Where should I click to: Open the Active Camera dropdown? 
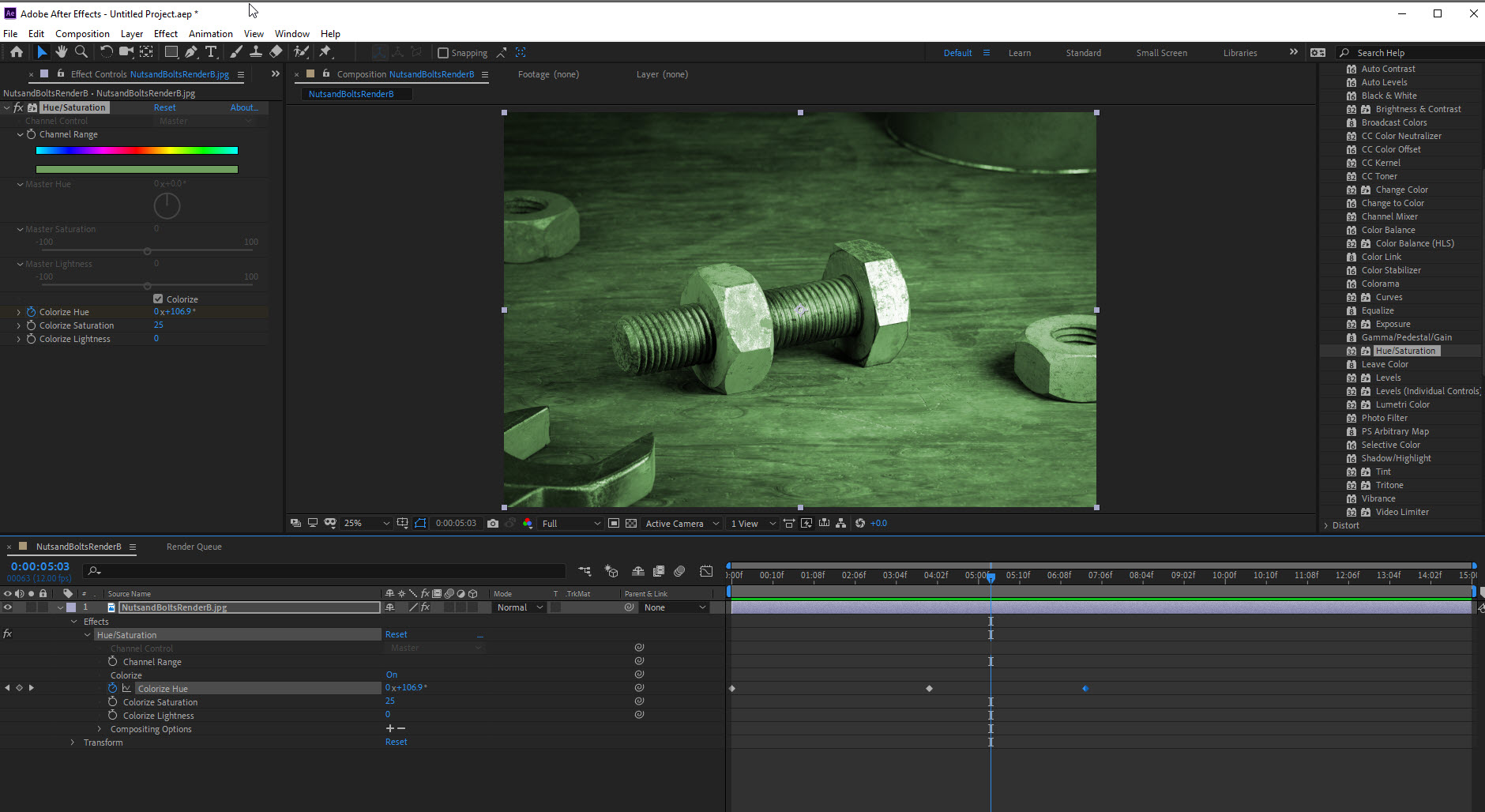pos(679,523)
